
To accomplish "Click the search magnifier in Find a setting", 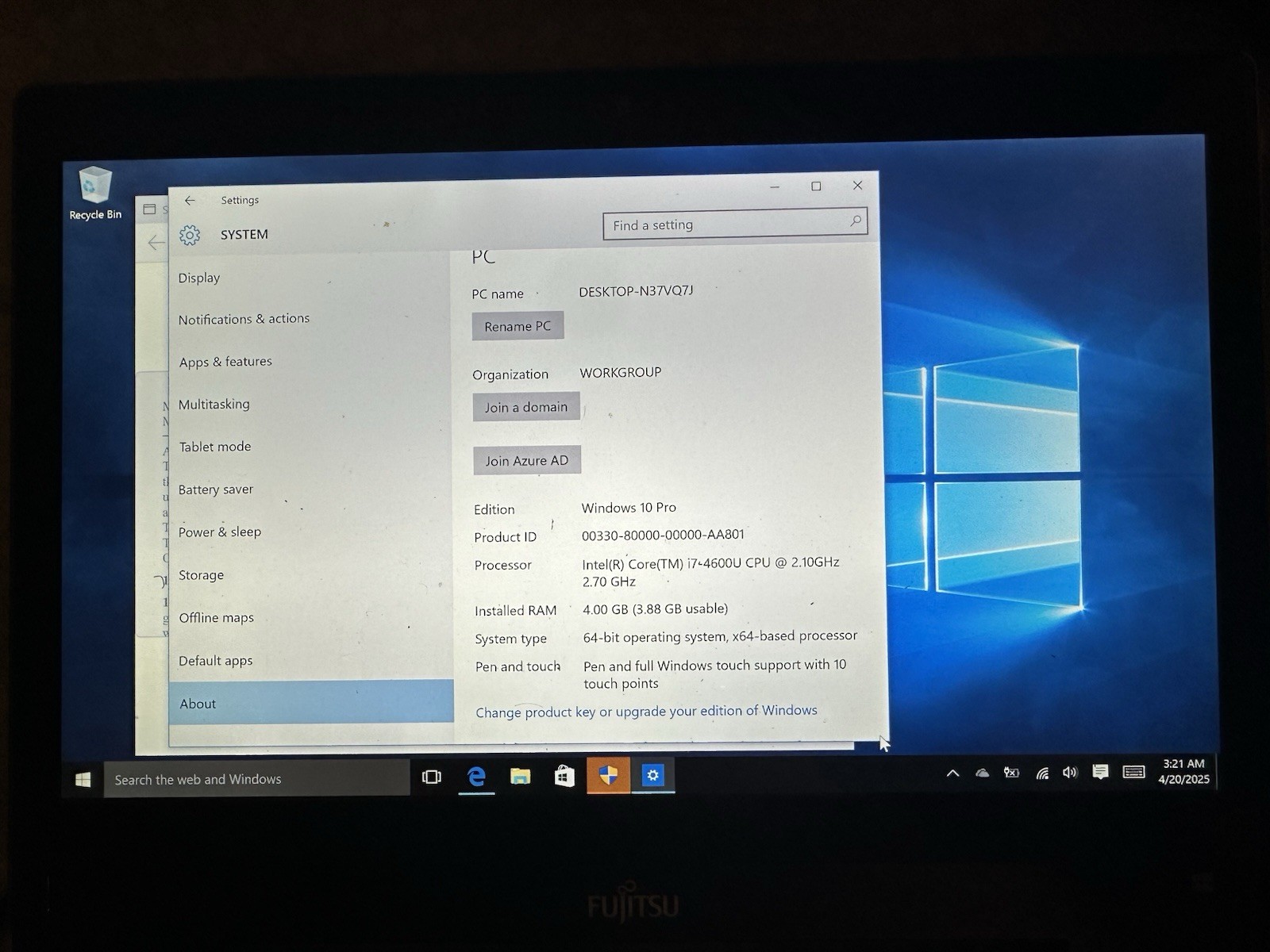I will 856,221.
